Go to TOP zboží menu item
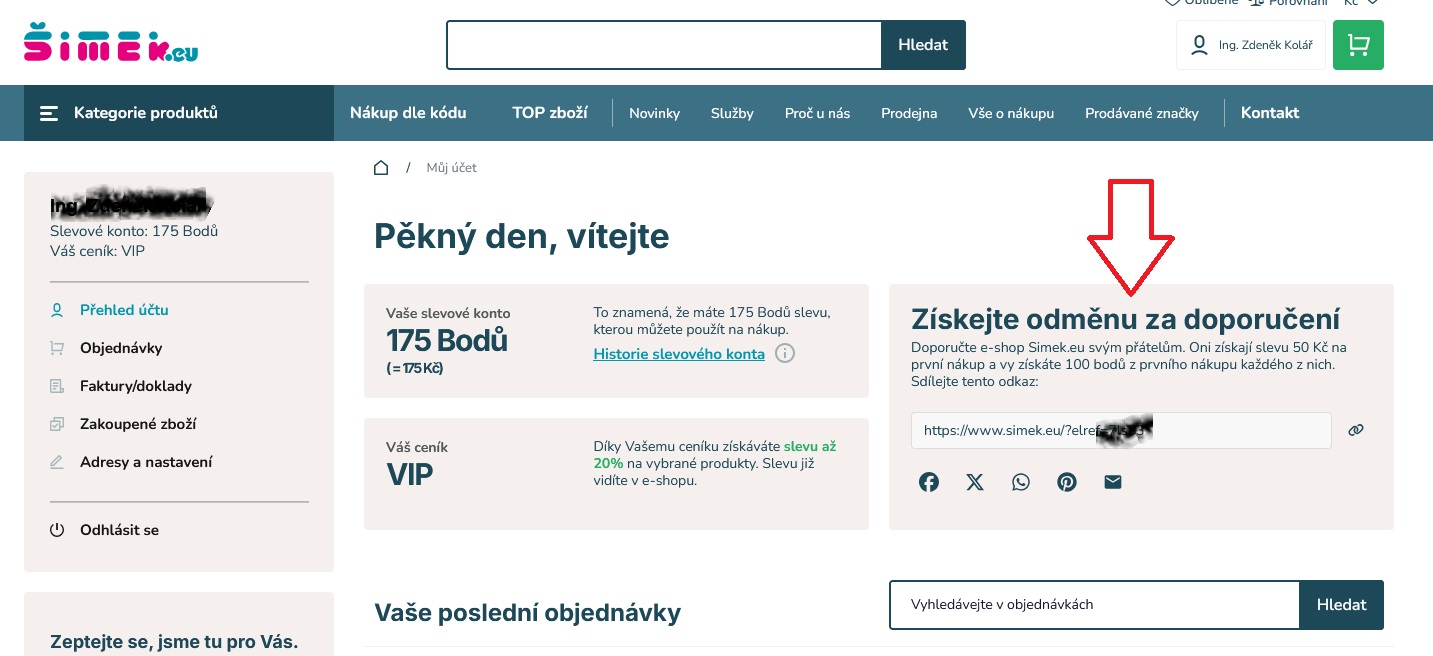Image resolution: width=1433 pixels, height=656 pixels. (550, 113)
